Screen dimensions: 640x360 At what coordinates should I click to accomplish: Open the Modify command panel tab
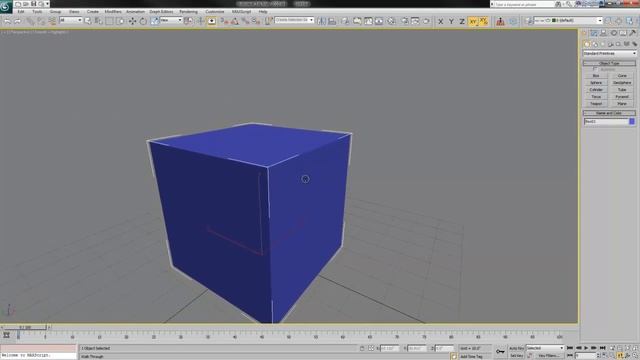point(594,33)
